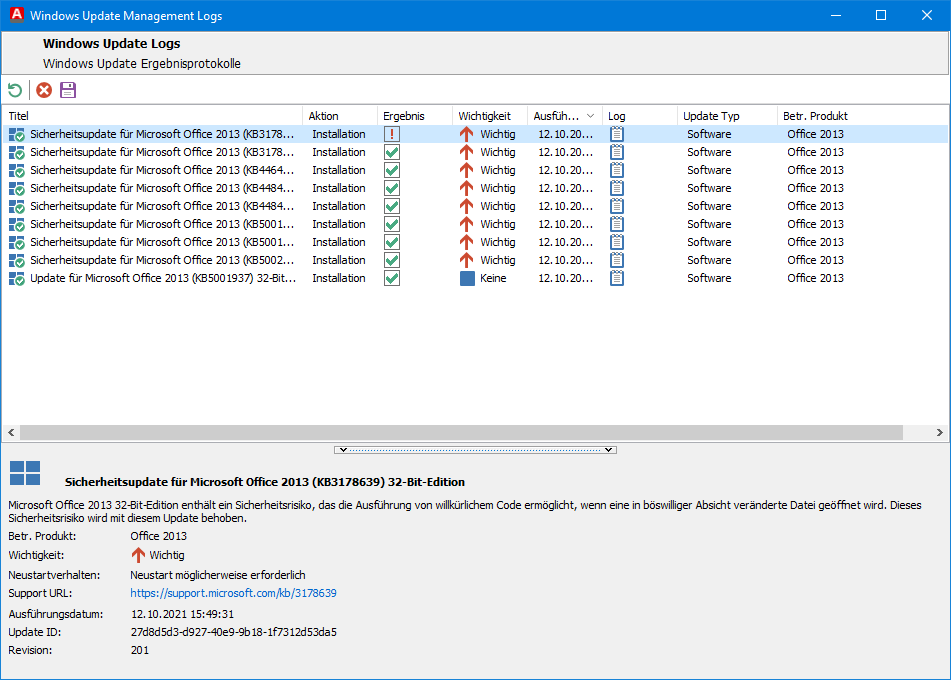Viewport: 951px width, 680px height.
Task: Click the Keine importance cell
Action: coord(493,278)
